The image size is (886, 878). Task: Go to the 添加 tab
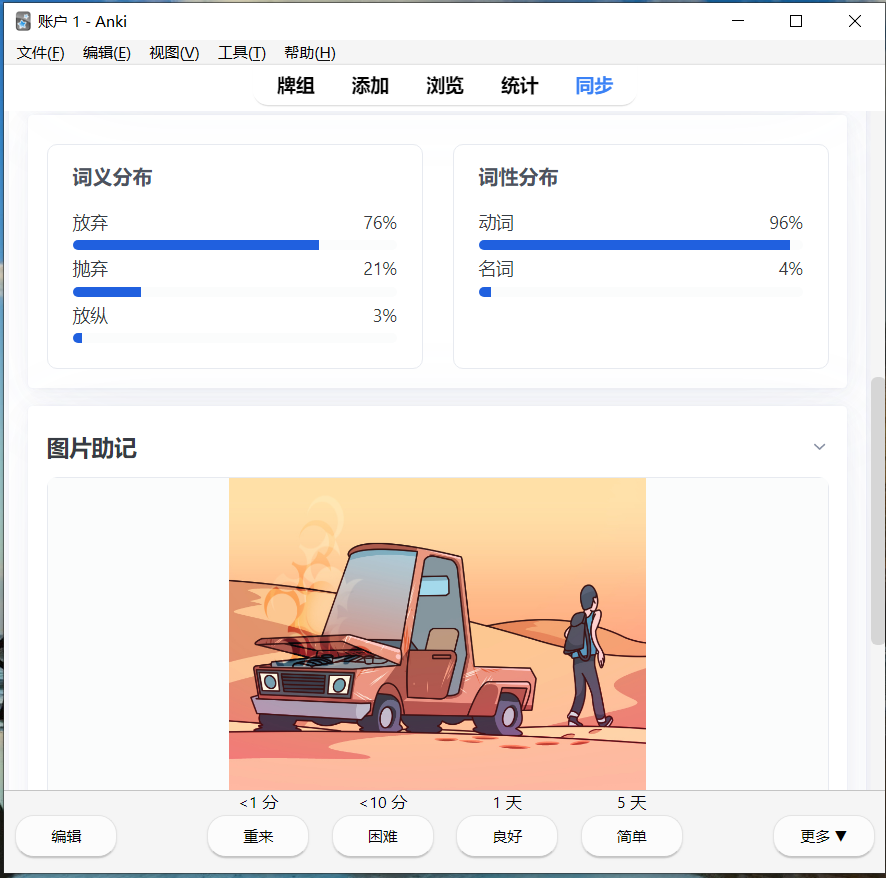coord(370,86)
